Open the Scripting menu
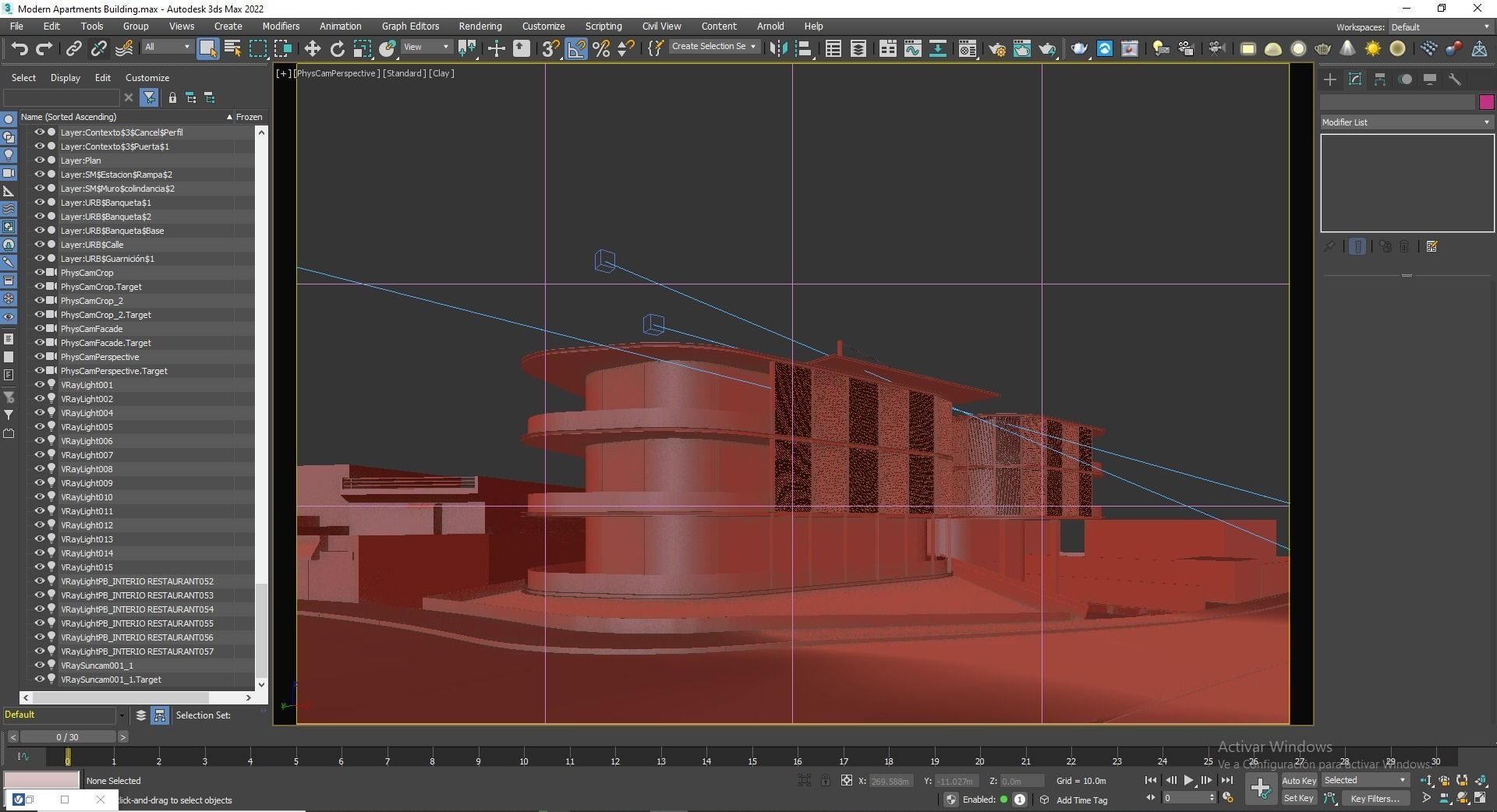 point(603,26)
